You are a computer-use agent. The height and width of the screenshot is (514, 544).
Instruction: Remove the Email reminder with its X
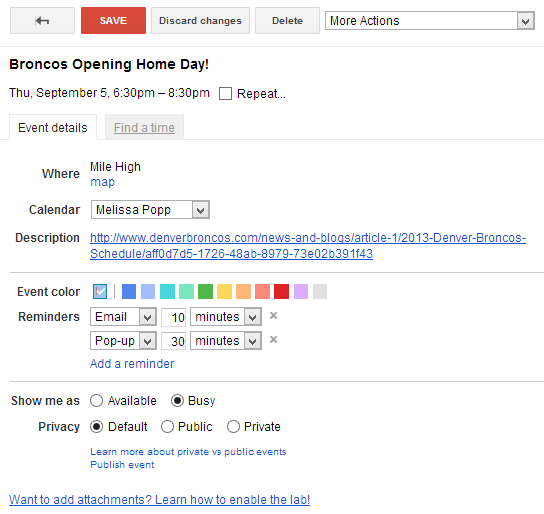click(x=273, y=316)
